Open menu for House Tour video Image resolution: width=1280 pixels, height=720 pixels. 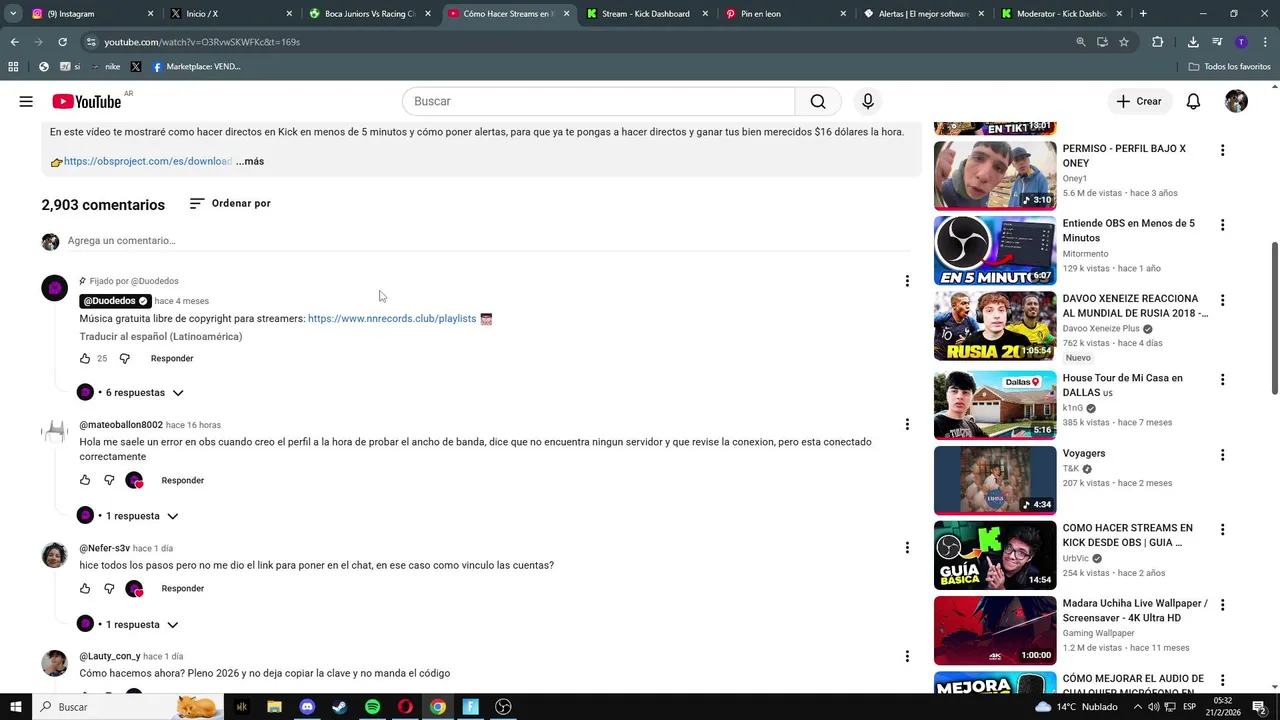coord(1222,380)
